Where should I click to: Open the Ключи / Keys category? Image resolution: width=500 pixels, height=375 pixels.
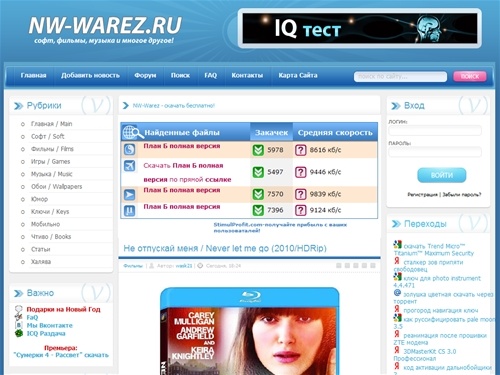50,212
